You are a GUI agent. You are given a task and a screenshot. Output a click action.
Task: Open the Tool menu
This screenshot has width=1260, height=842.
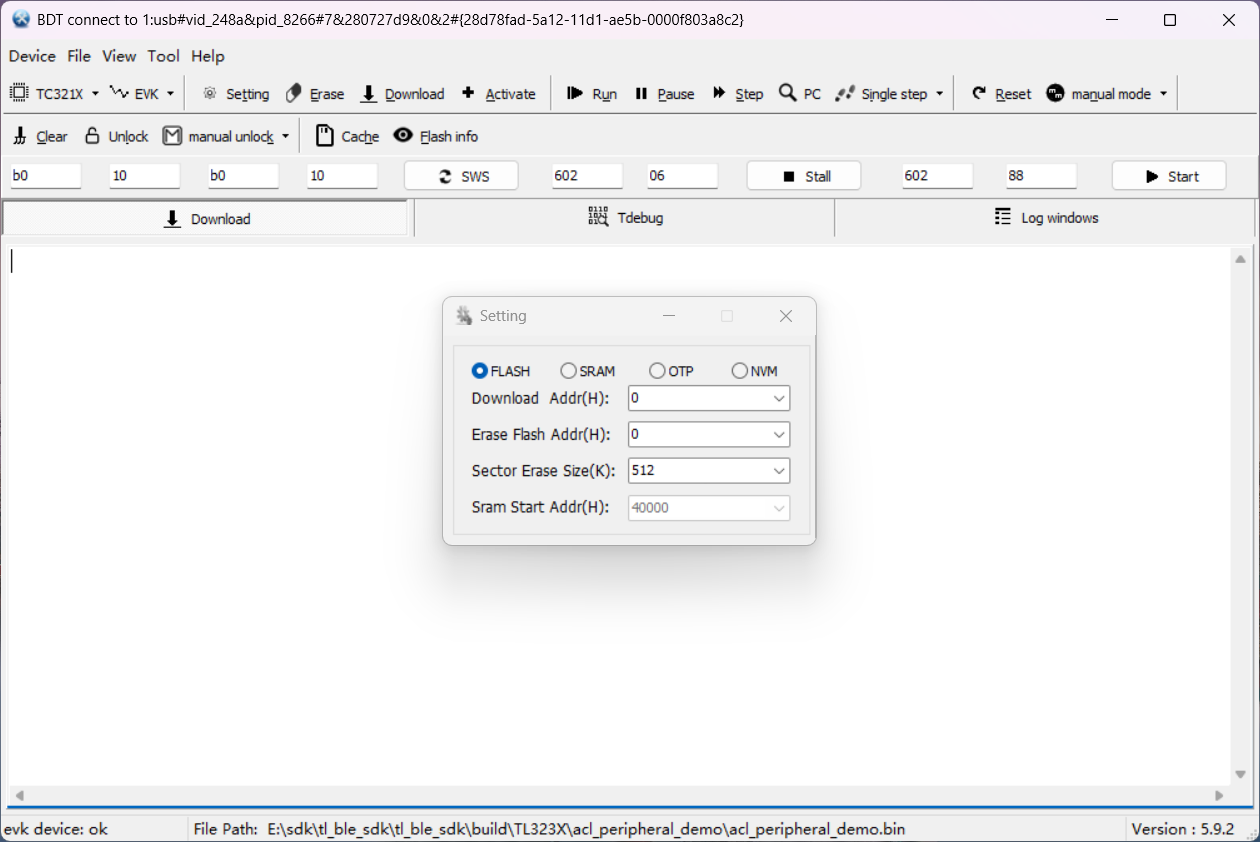(163, 56)
